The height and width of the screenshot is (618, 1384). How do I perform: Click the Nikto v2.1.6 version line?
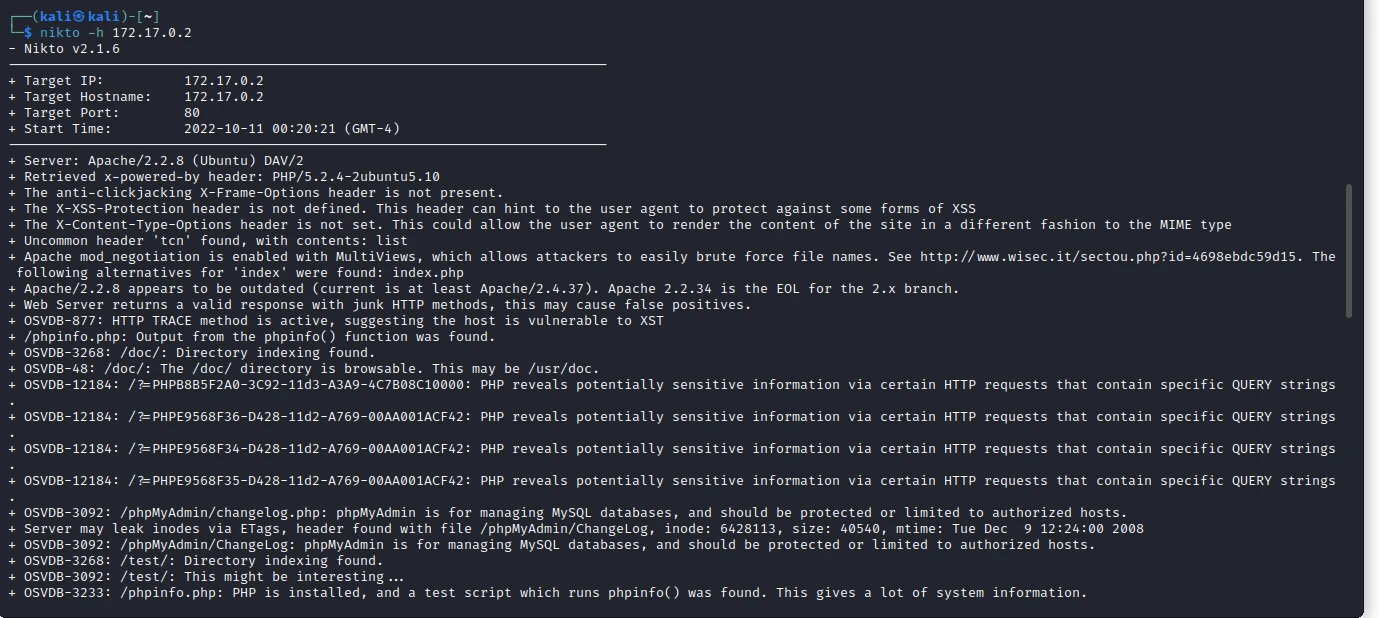[x=70, y=49]
